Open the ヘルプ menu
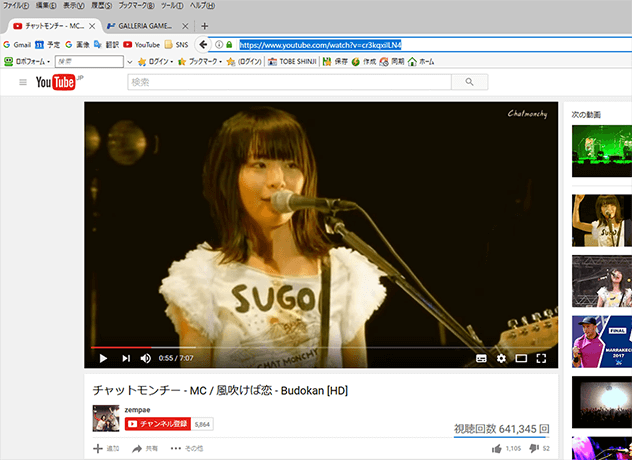Viewport: 632px width, 460px height. [x=202, y=6]
